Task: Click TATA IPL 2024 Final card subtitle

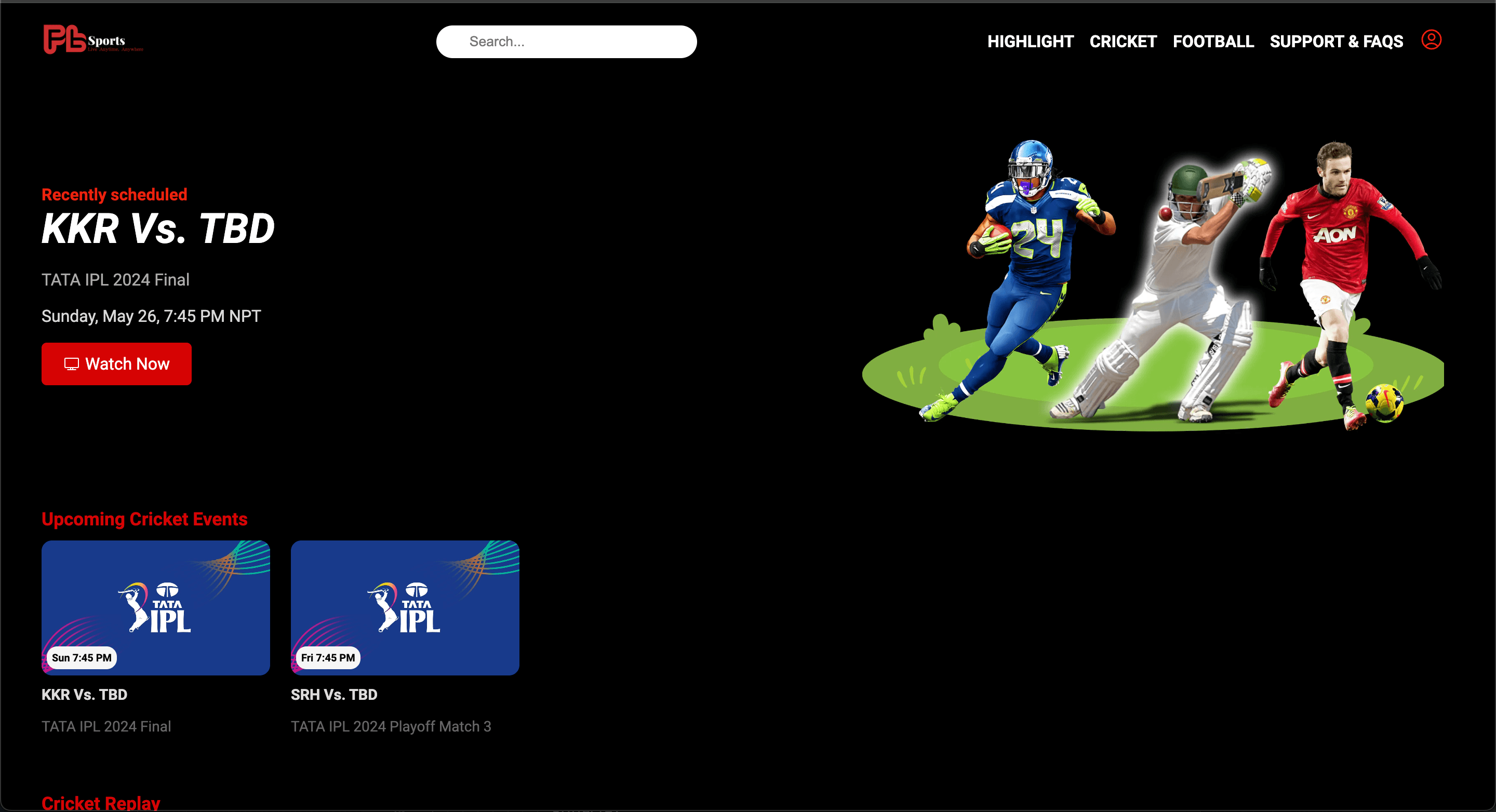Action: tap(106, 726)
